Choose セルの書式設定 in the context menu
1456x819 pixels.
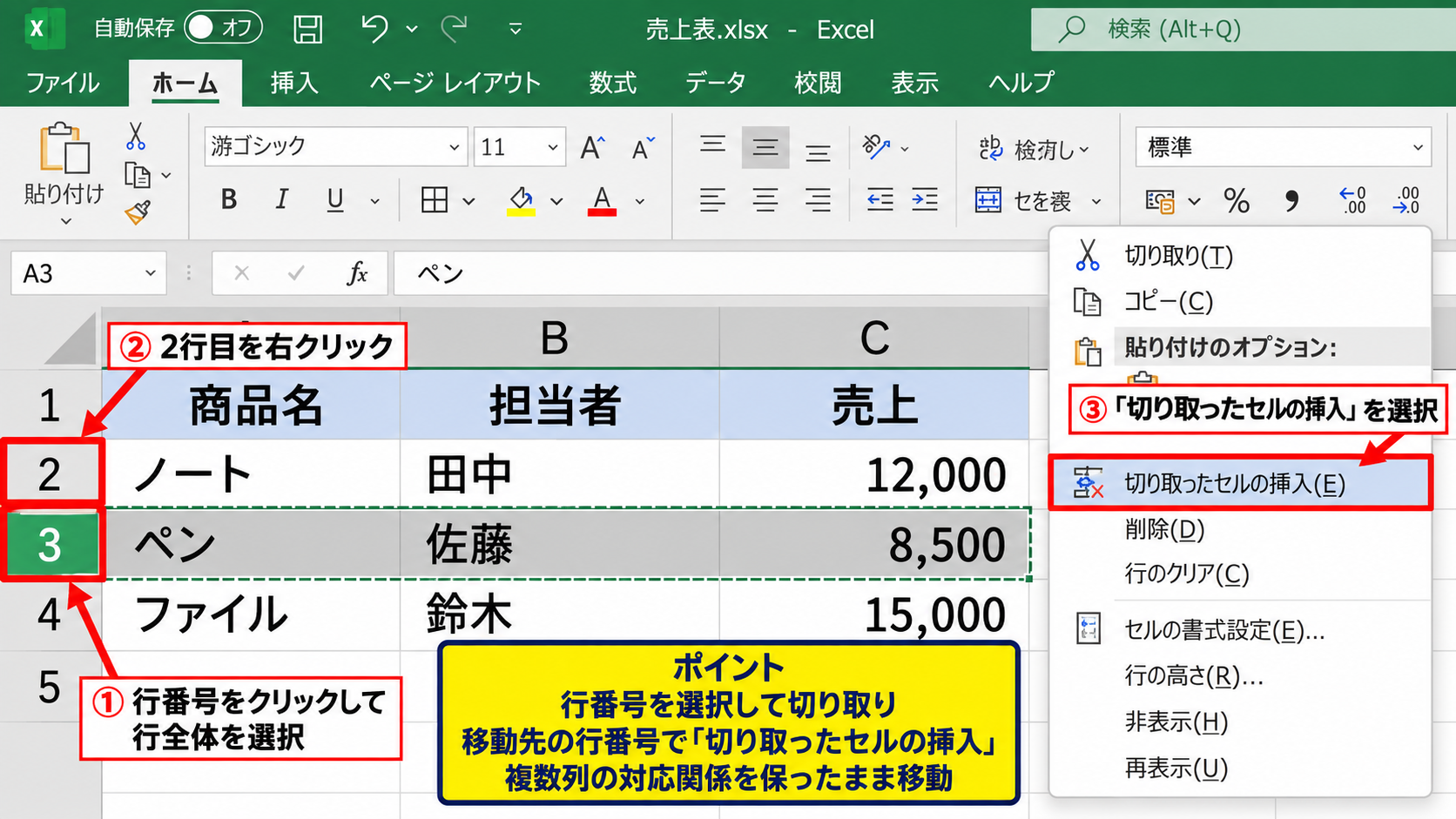(x=1241, y=629)
